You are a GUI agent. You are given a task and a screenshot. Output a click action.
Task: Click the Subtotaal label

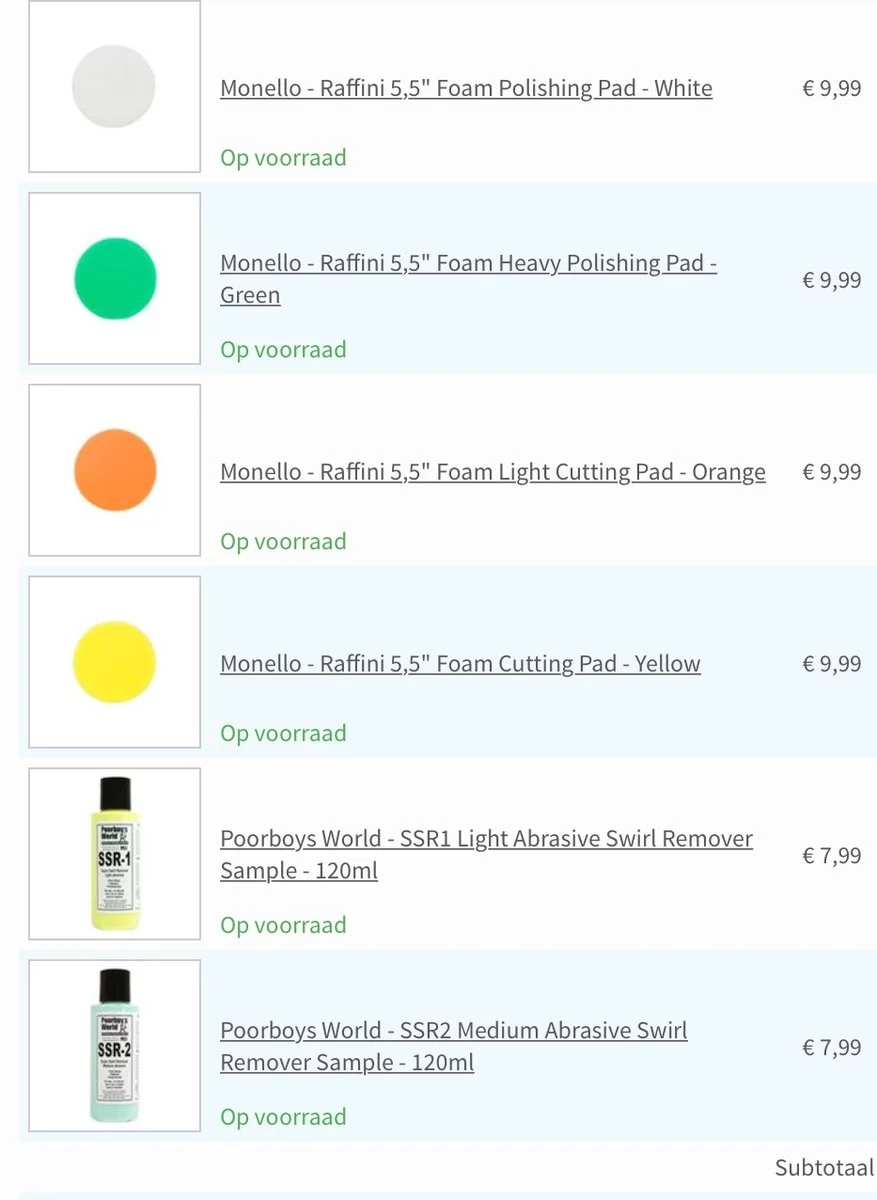(824, 1168)
